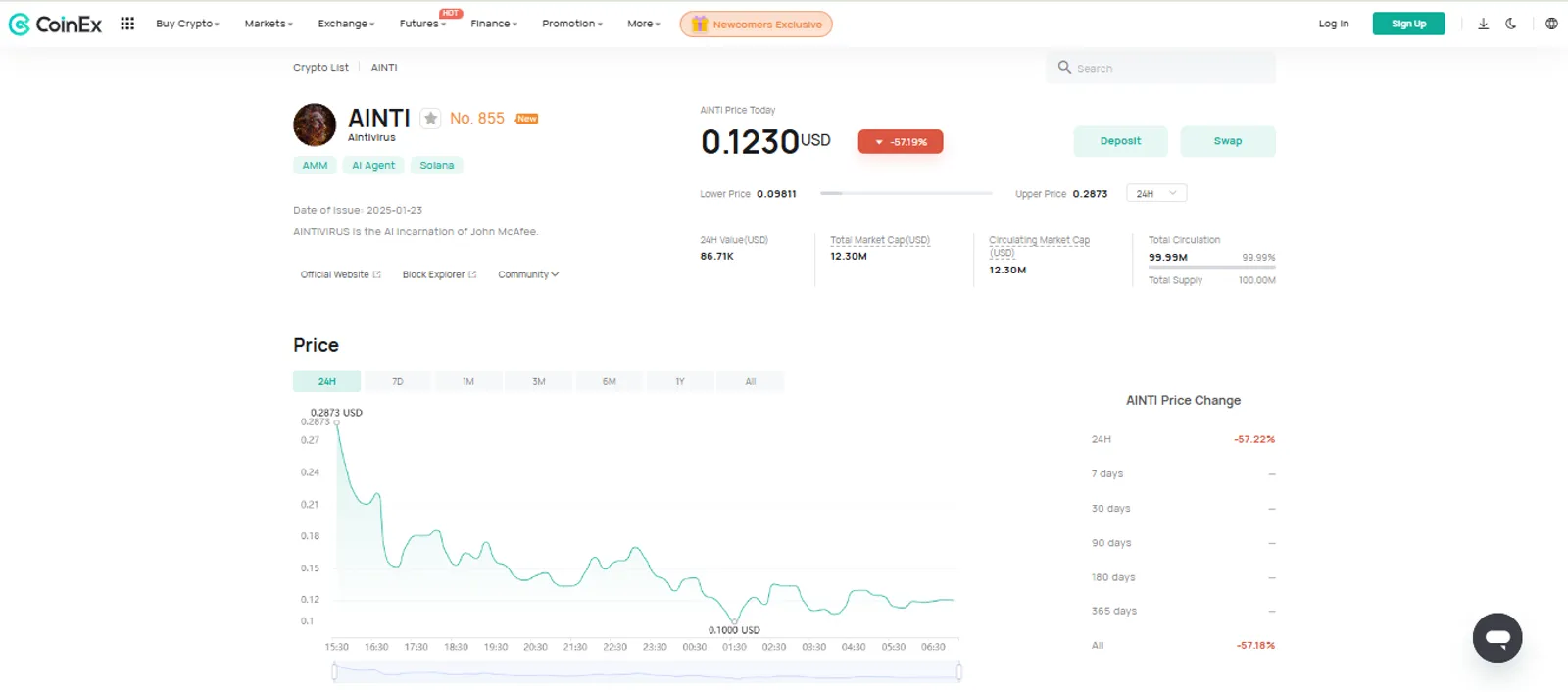Click the Sign Up button
The image size is (1568, 692).
[x=1408, y=24]
